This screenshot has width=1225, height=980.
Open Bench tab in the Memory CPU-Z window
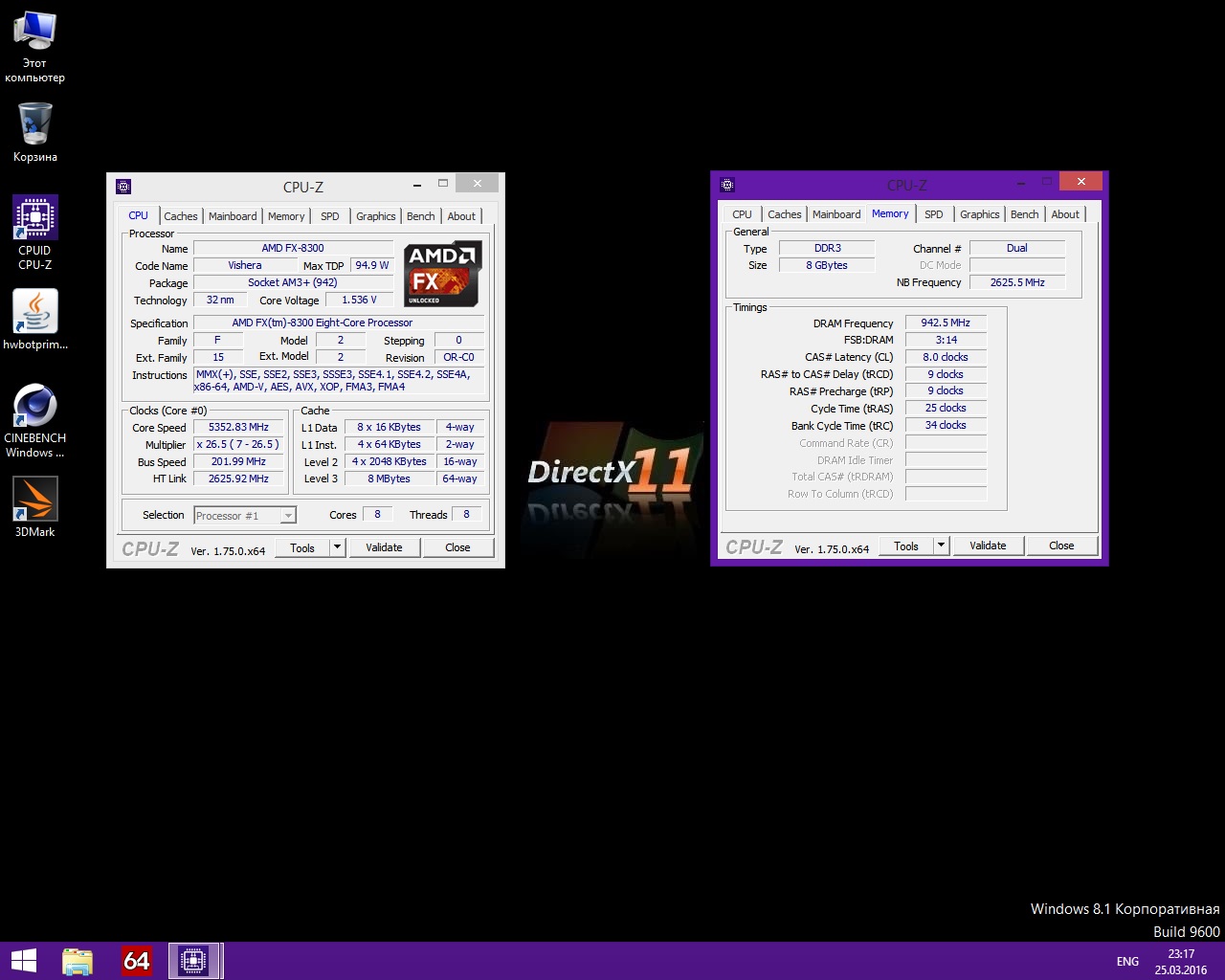1024,214
